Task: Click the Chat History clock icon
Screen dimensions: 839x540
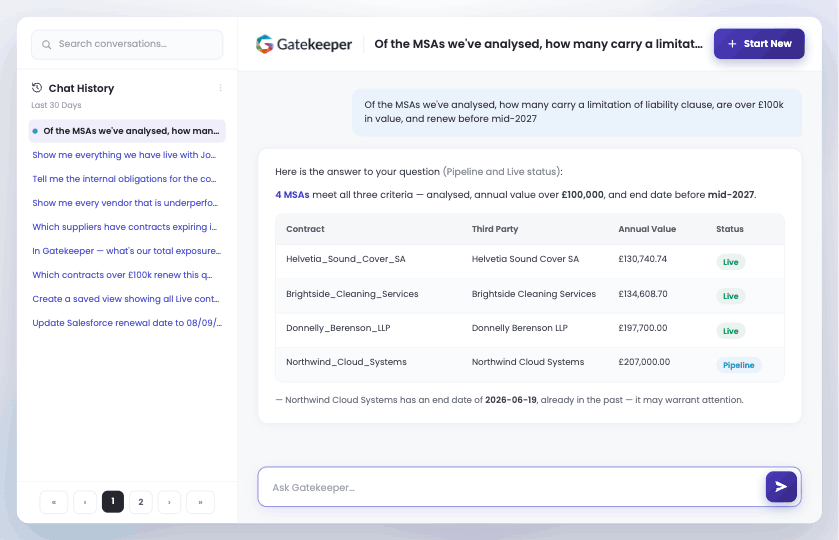Action: pyautogui.click(x=37, y=88)
